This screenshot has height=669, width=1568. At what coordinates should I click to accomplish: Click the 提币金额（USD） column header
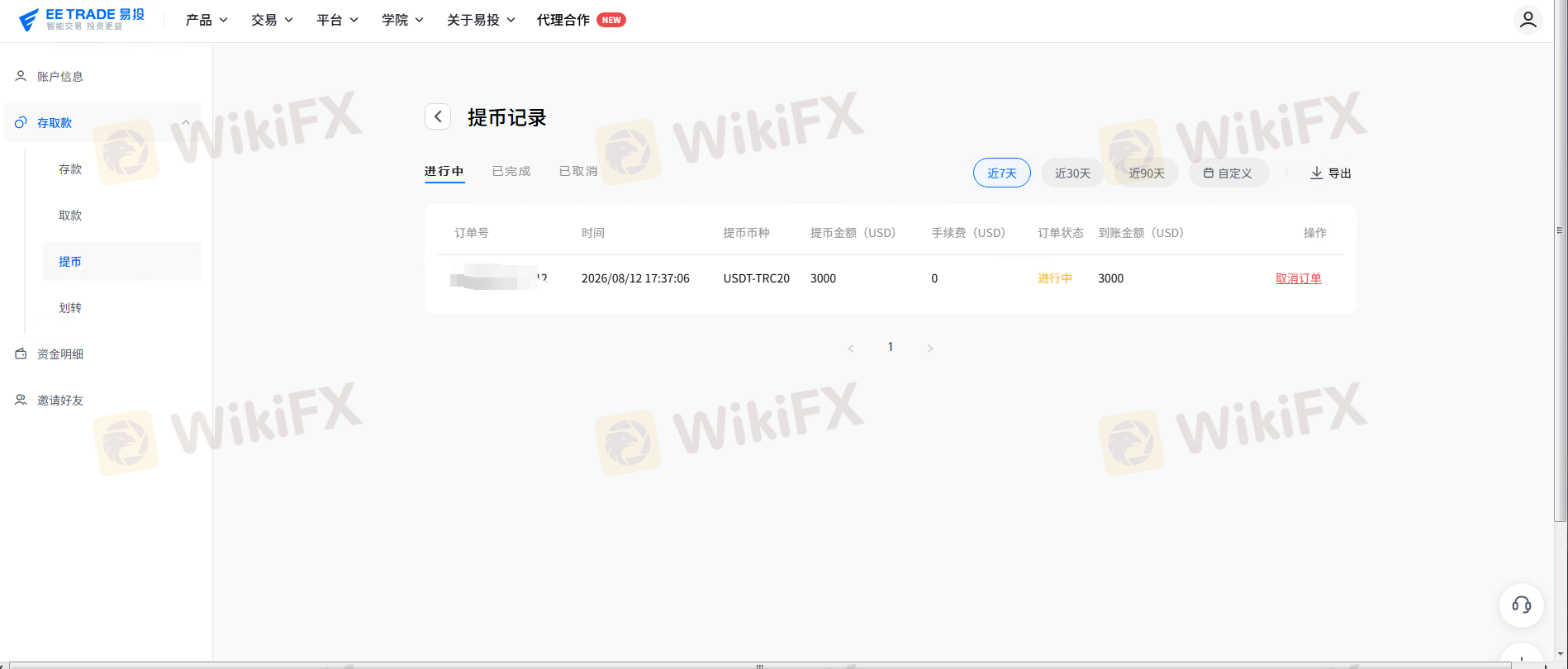(x=853, y=233)
